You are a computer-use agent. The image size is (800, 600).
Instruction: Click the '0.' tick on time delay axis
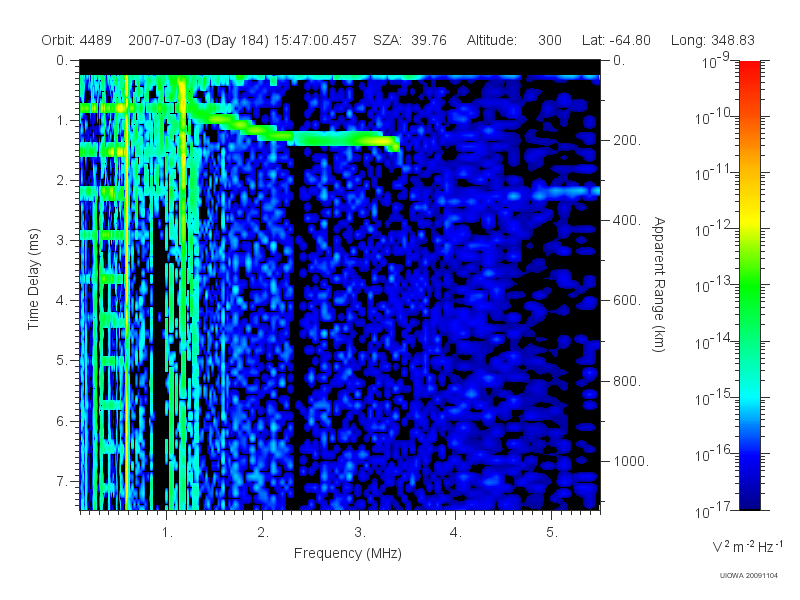tap(62, 60)
